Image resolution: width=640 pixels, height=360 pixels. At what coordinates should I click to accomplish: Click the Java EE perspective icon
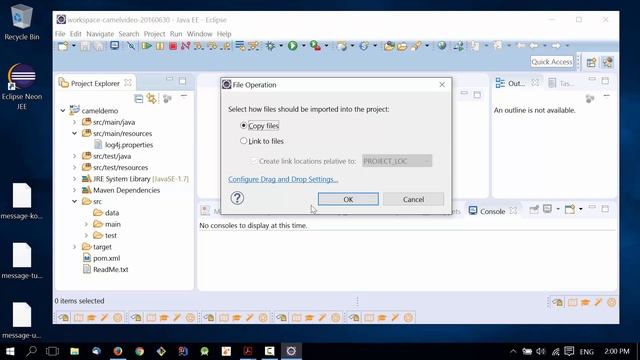tap(607, 62)
